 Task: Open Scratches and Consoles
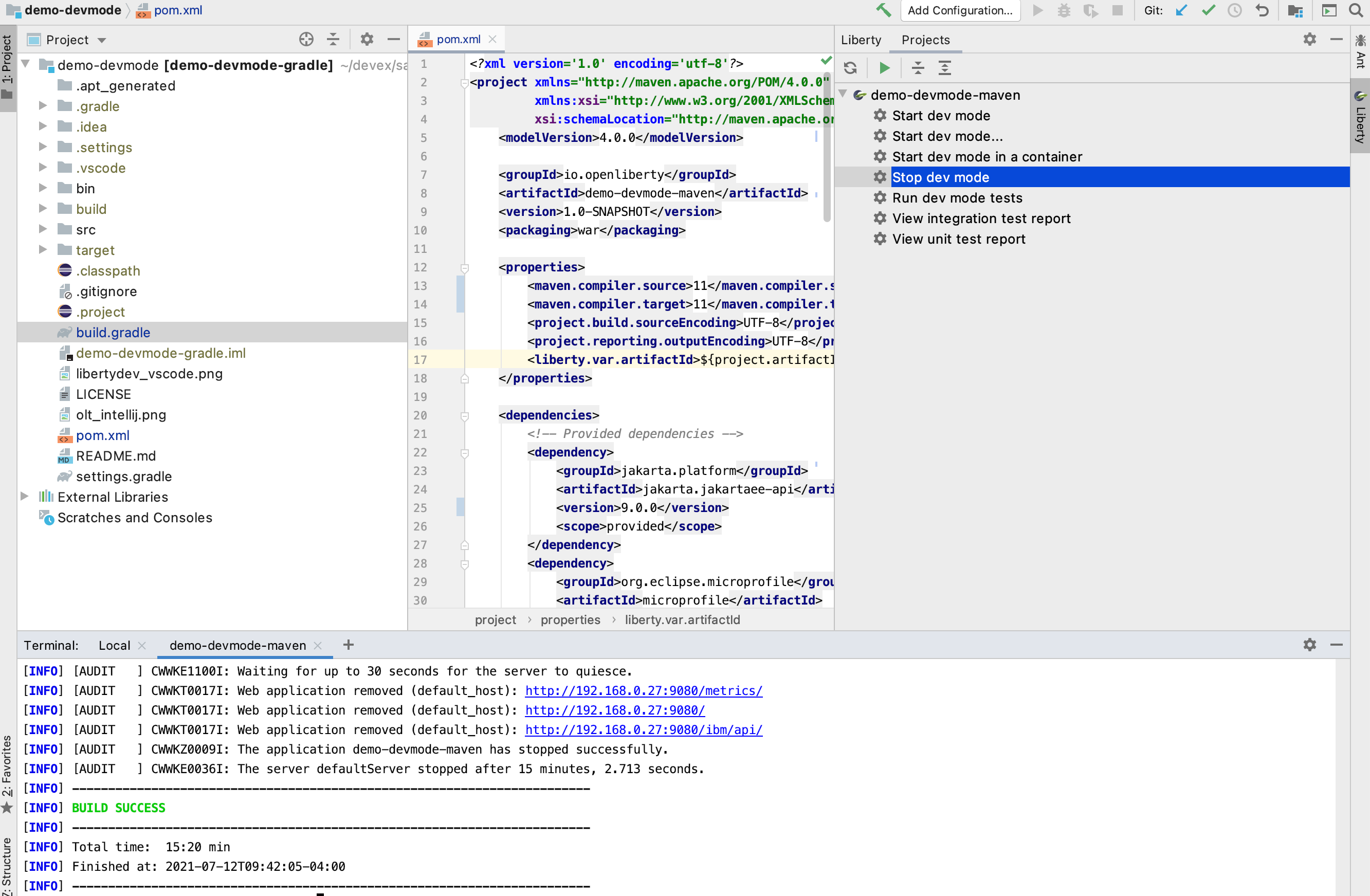[135, 518]
